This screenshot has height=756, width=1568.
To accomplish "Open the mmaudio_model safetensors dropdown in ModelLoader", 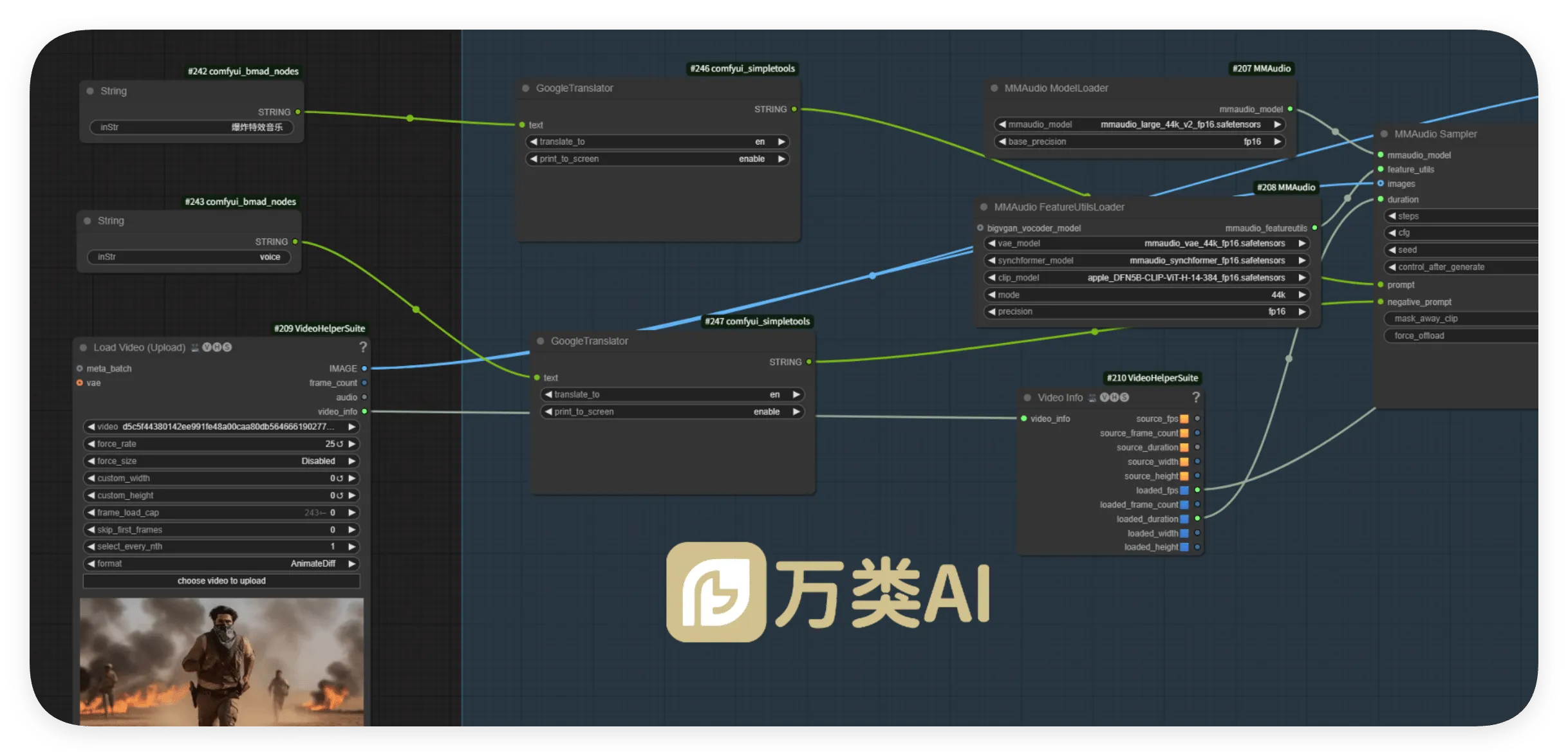I will tap(1139, 124).
